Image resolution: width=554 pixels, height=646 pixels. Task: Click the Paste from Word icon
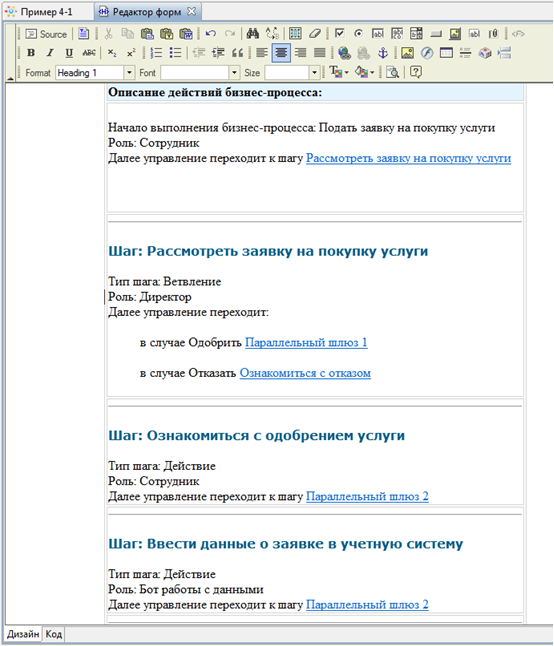tap(186, 34)
